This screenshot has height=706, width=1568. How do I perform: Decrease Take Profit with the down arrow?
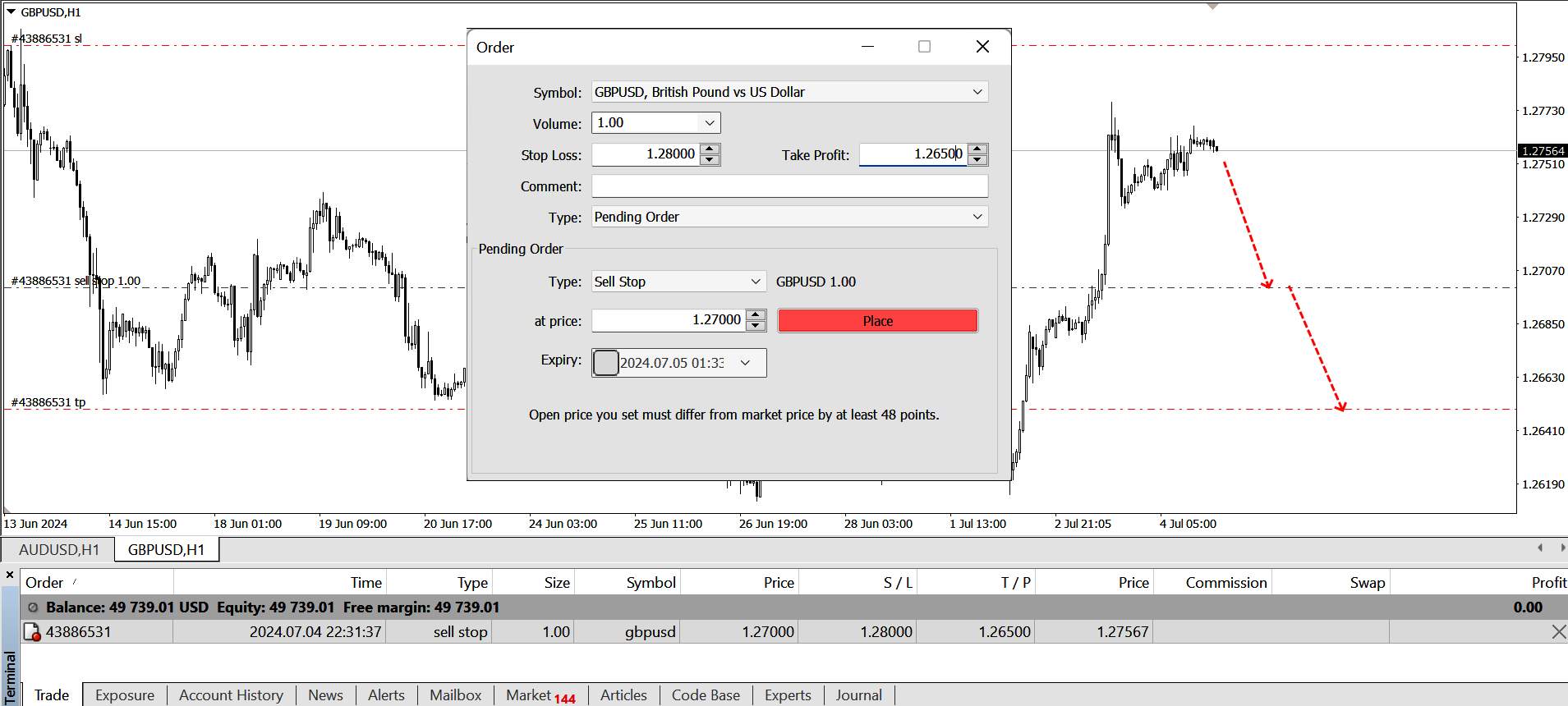977,160
